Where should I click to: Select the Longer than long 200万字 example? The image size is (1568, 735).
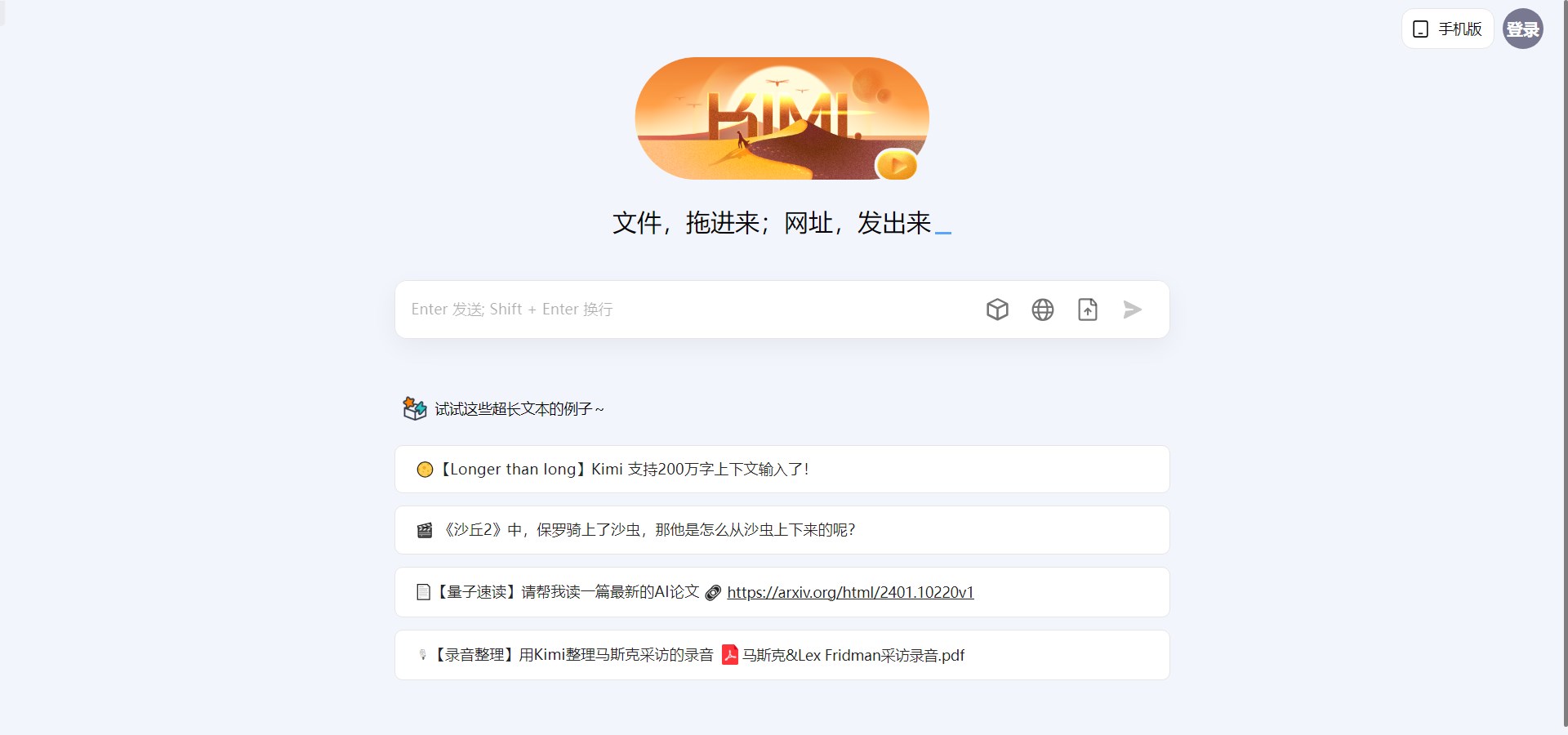coord(782,470)
